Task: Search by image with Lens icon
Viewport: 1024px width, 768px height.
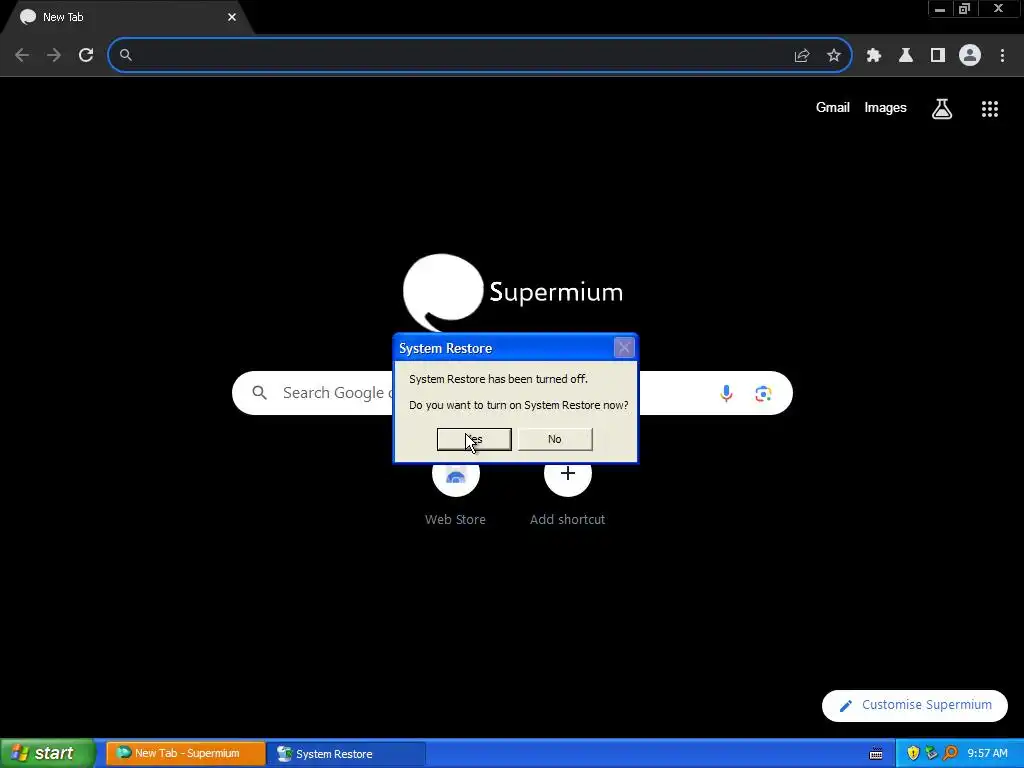Action: pyautogui.click(x=763, y=393)
